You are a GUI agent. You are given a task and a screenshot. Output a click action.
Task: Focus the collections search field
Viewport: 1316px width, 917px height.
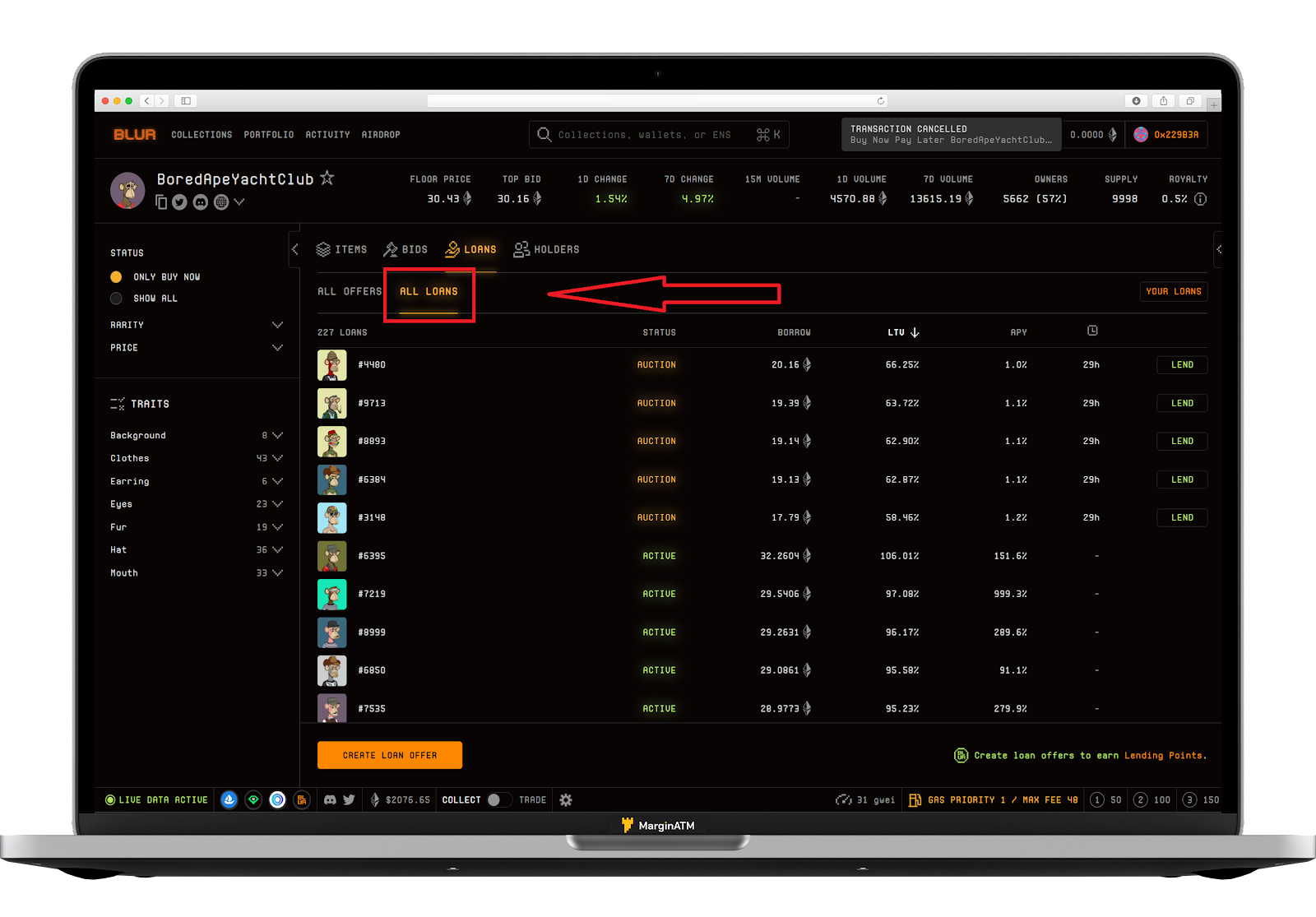[659, 134]
